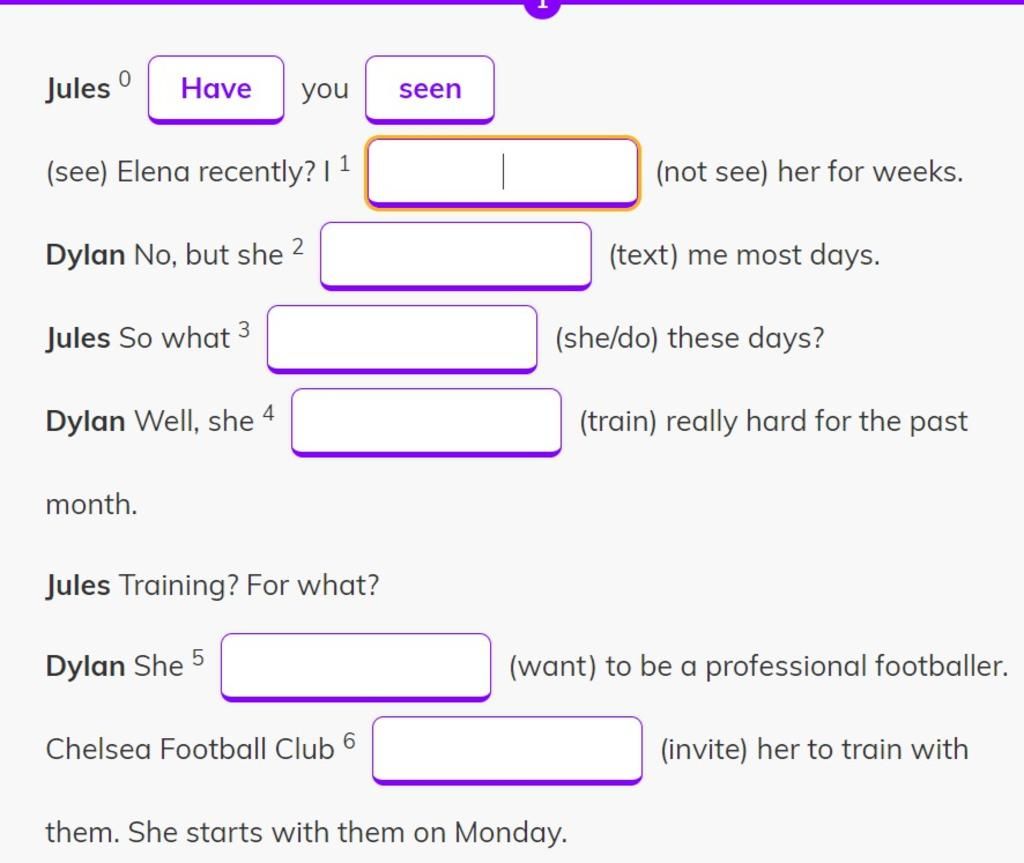Image resolution: width=1024 pixels, height=863 pixels.
Task: Click the "(want)" verb hint text
Action: (x=553, y=666)
